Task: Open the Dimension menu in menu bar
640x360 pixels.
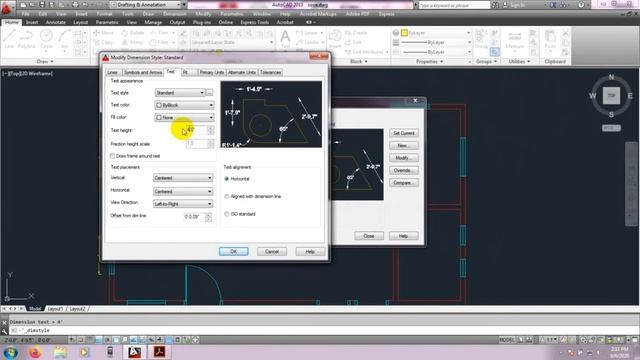Action: tap(175, 14)
